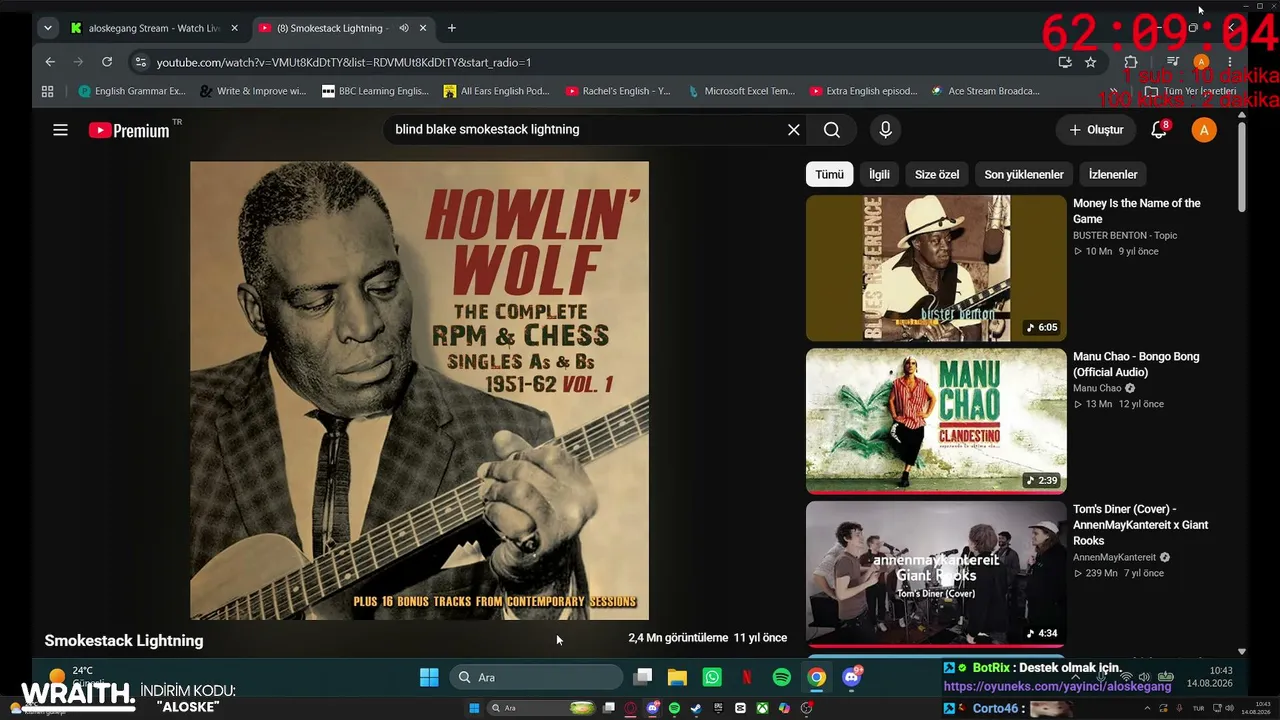Submit search with magnifier button
This screenshot has height=720, width=1280.
[832, 130]
